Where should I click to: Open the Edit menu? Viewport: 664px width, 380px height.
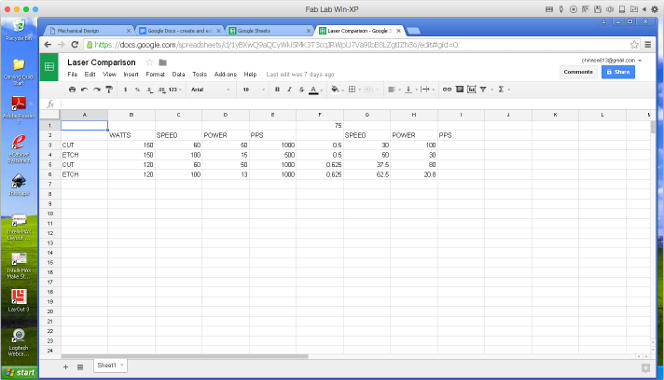tap(90, 74)
